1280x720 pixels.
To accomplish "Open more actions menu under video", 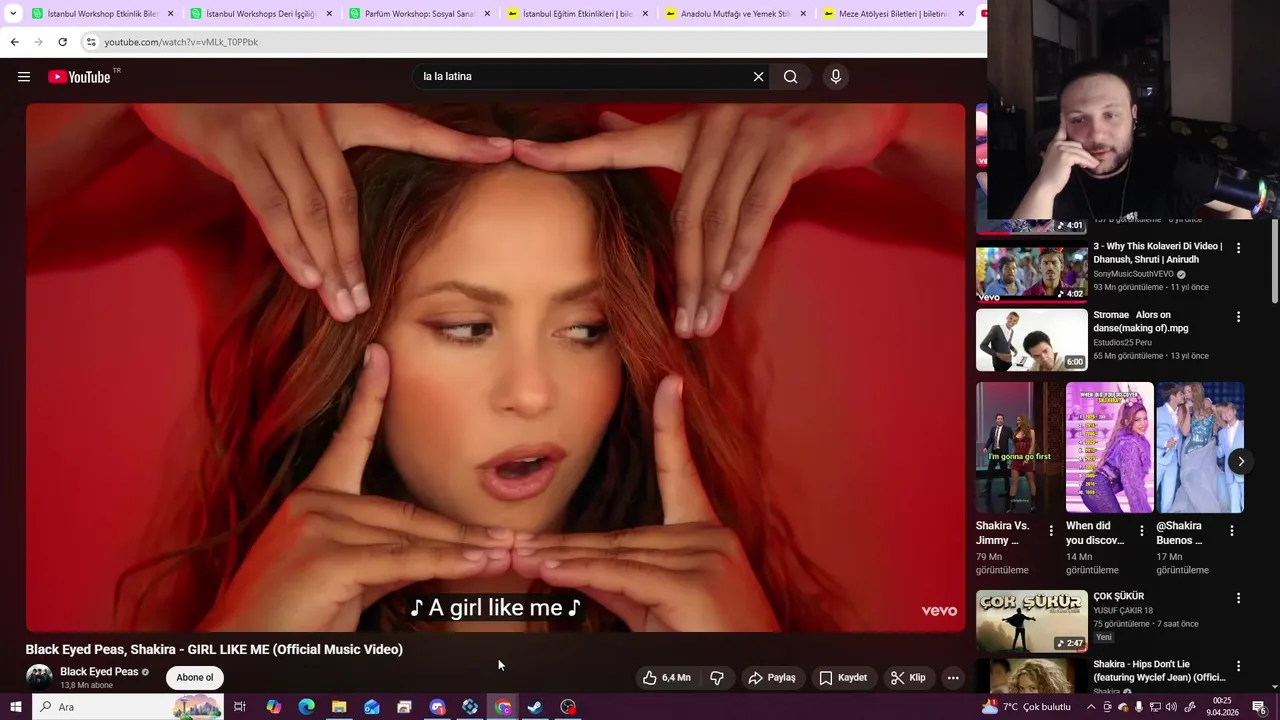I will tap(953, 678).
